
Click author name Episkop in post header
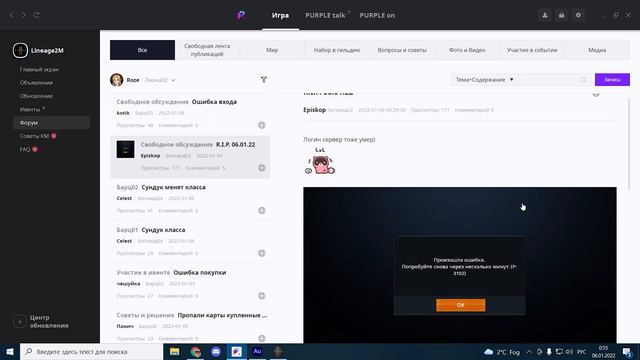pyautogui.click(x=314, y=110)
